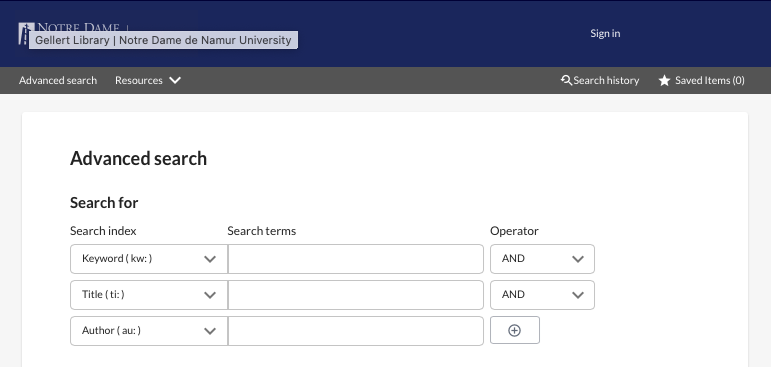Image resolution: width=771 pixels, height=367 pixels.
Task: Change the Keyword row's AND operator
Action: [542, 259]
